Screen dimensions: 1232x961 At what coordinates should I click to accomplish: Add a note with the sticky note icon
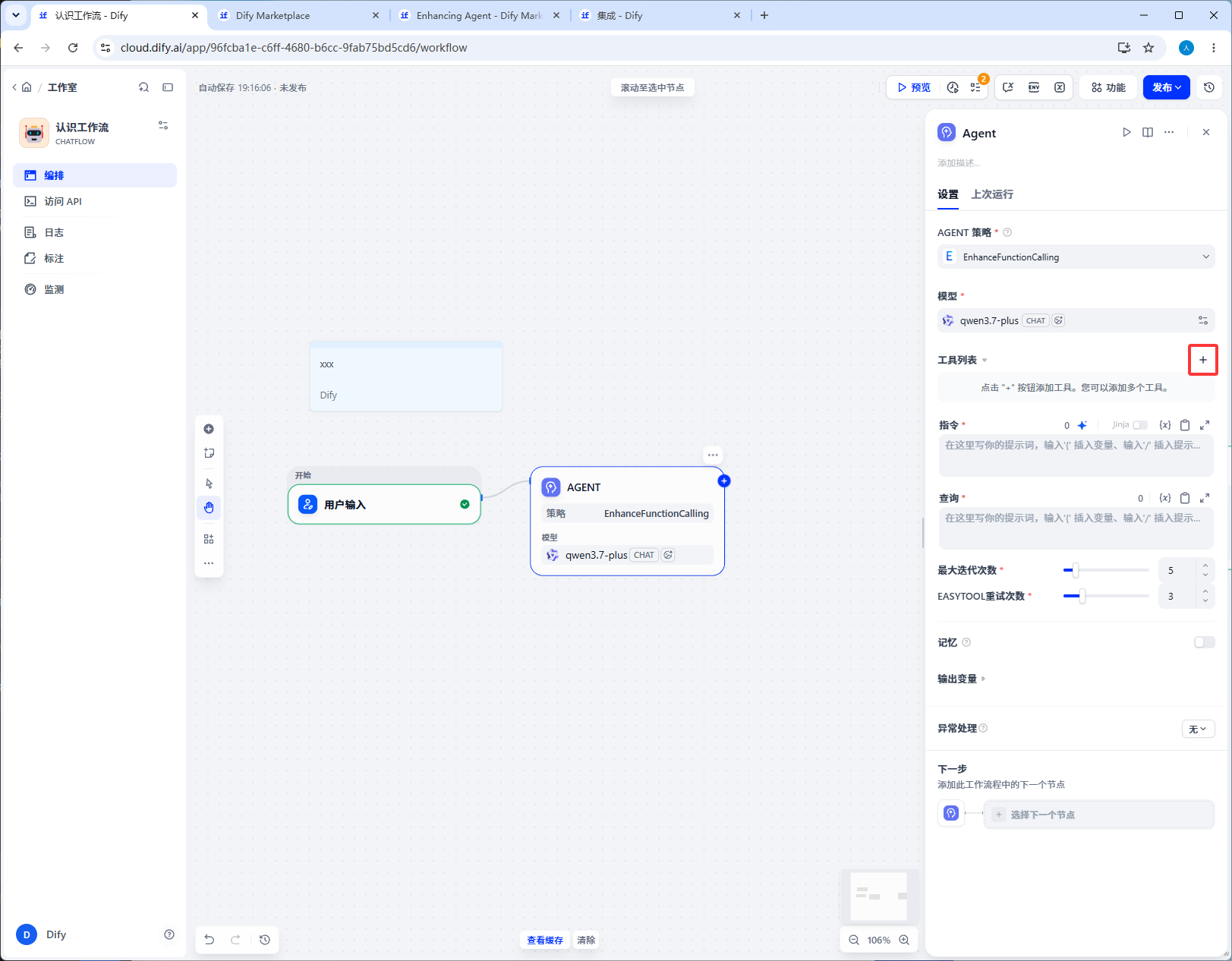(x=209, y=453)
